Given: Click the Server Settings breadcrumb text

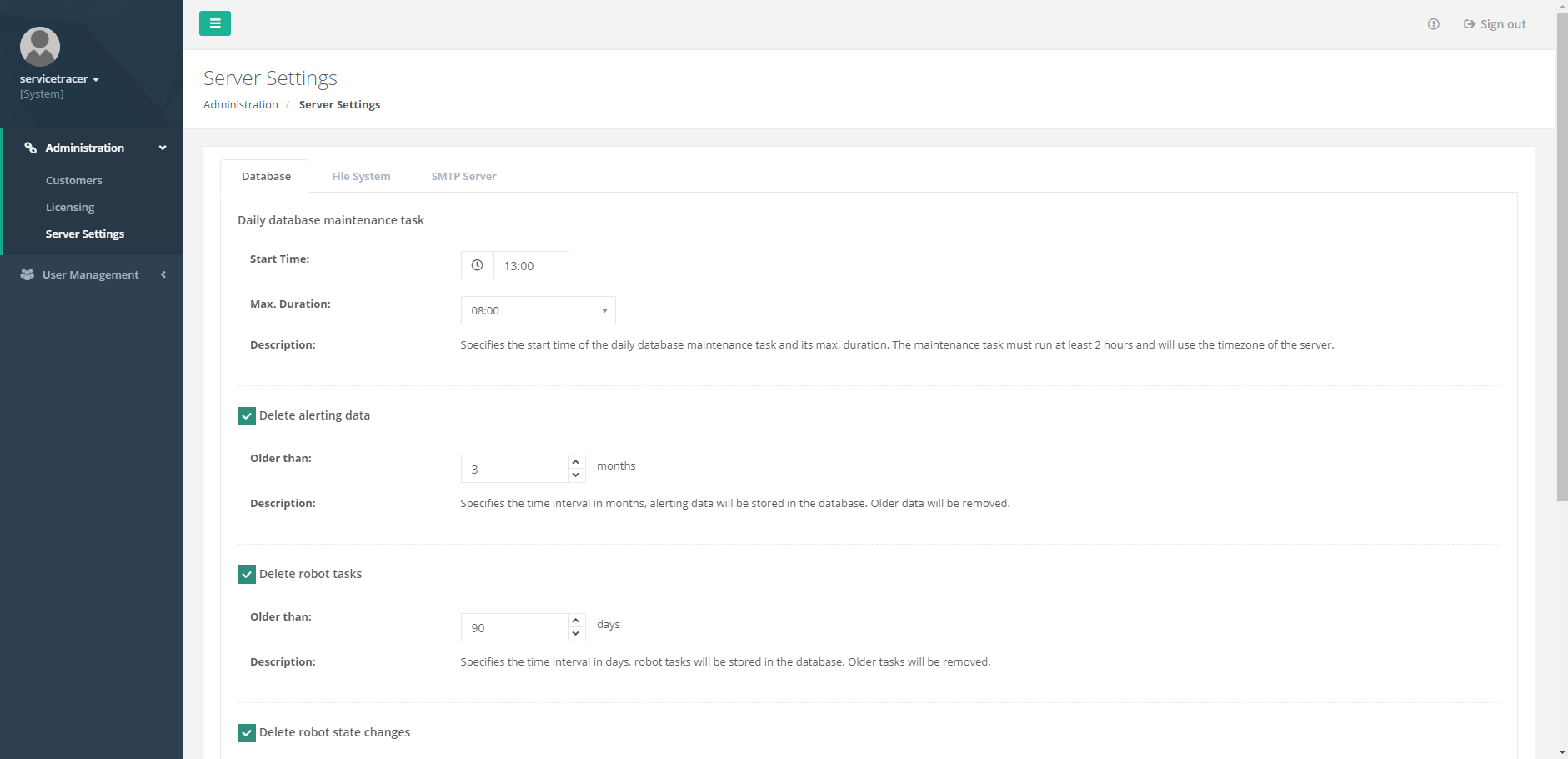Looking at the screenshot, I should point(339,104).
